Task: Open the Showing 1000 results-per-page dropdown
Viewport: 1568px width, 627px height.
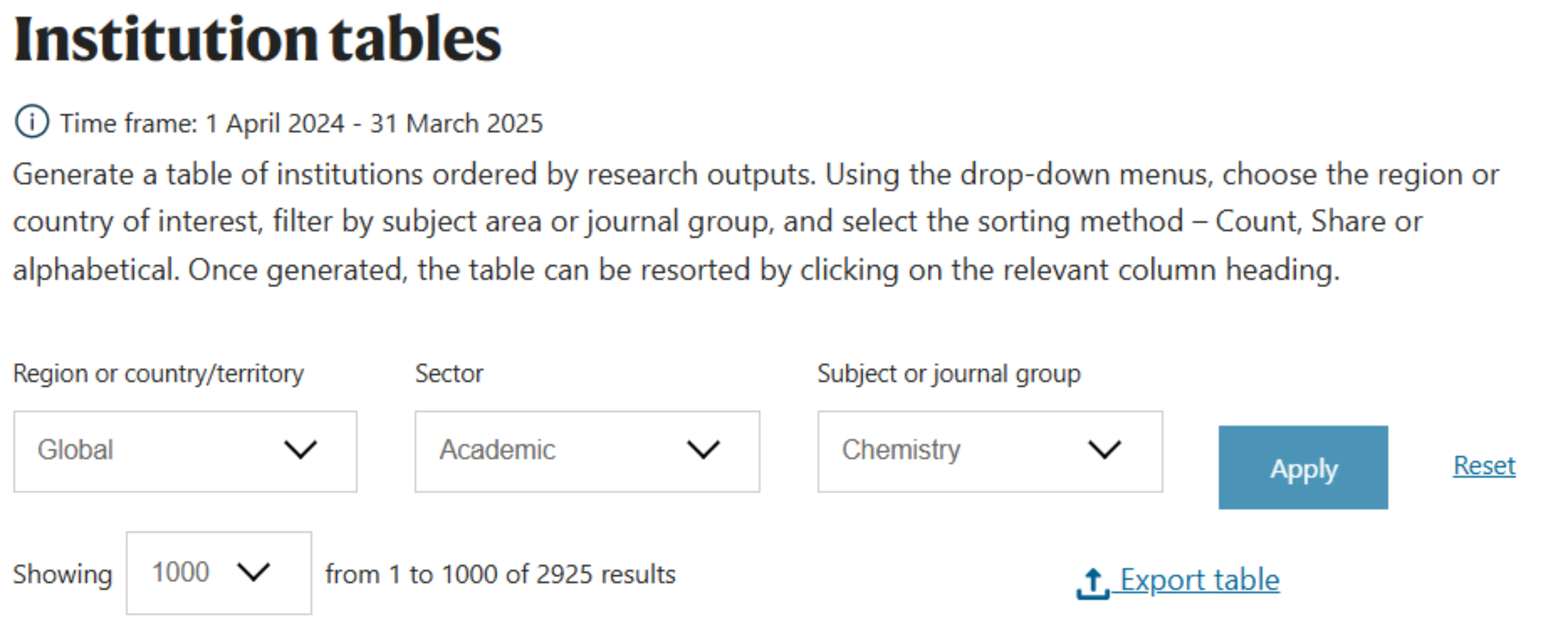Action: (219, 573)
